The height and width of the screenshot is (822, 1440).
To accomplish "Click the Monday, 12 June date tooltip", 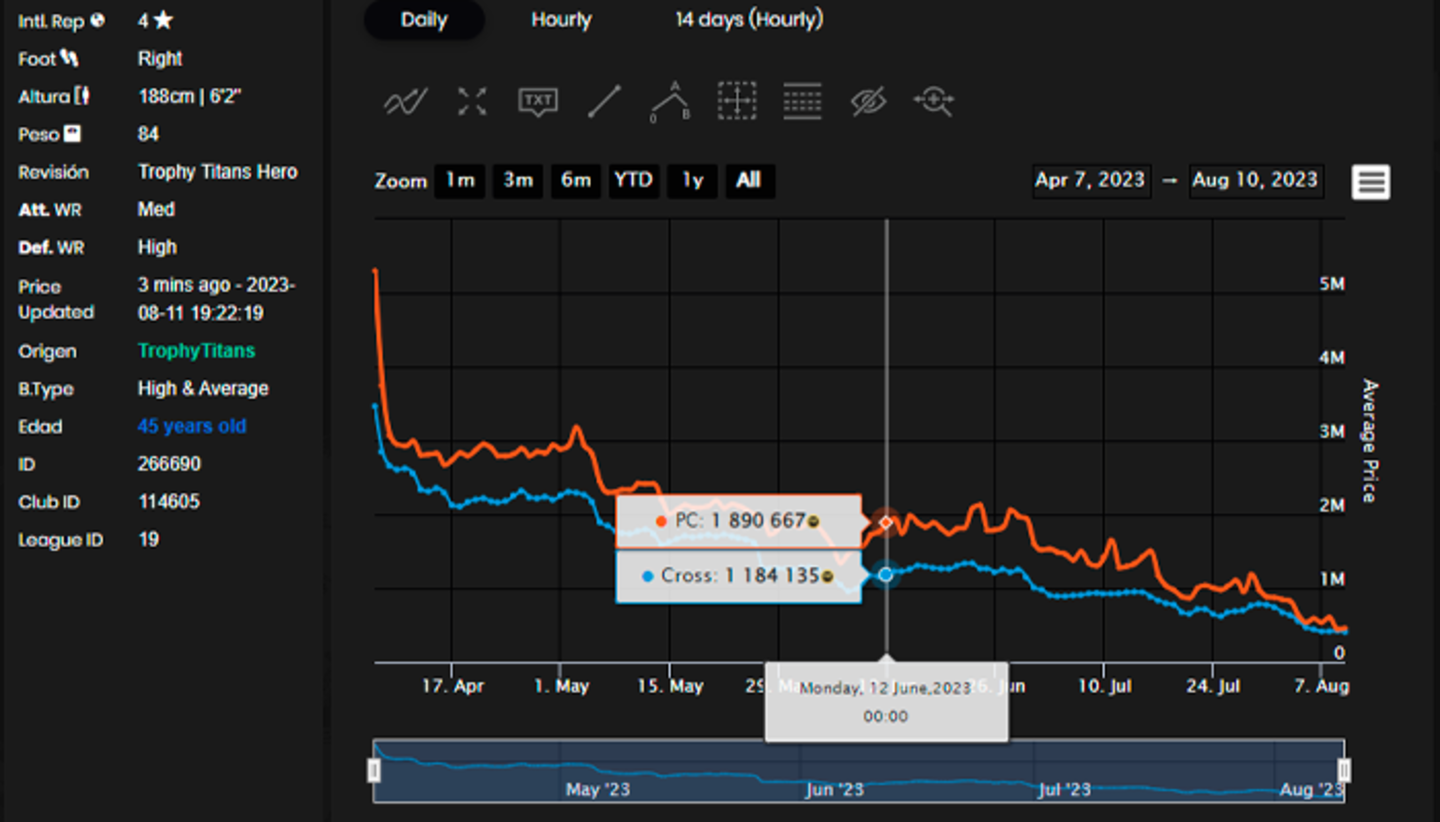I will [x=886, y=702].
